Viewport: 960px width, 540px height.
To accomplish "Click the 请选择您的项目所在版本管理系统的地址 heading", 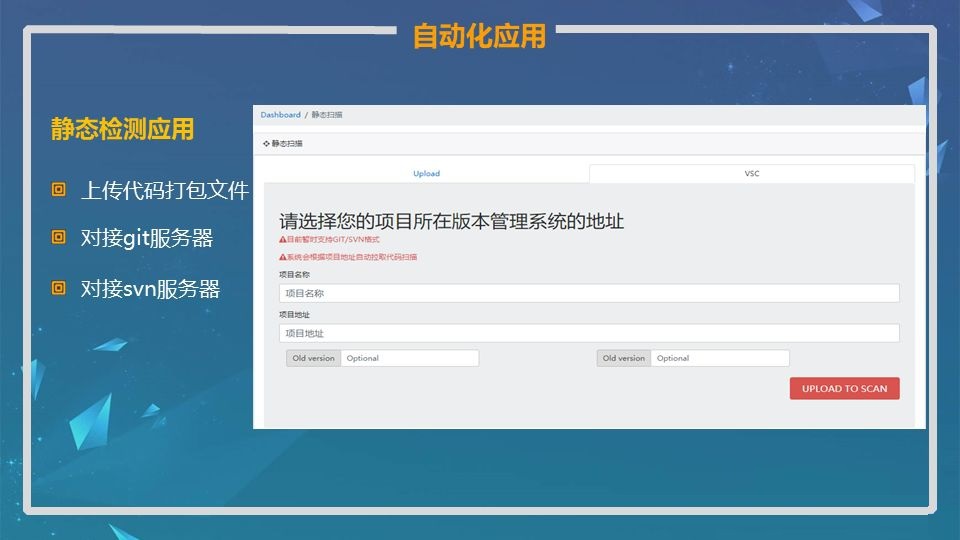I will 451,221.
